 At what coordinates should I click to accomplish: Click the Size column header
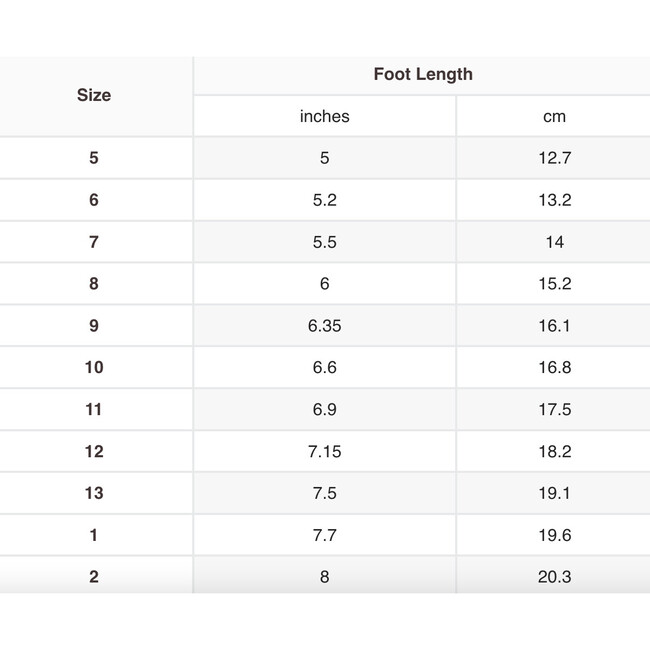(x=94, y=95)
